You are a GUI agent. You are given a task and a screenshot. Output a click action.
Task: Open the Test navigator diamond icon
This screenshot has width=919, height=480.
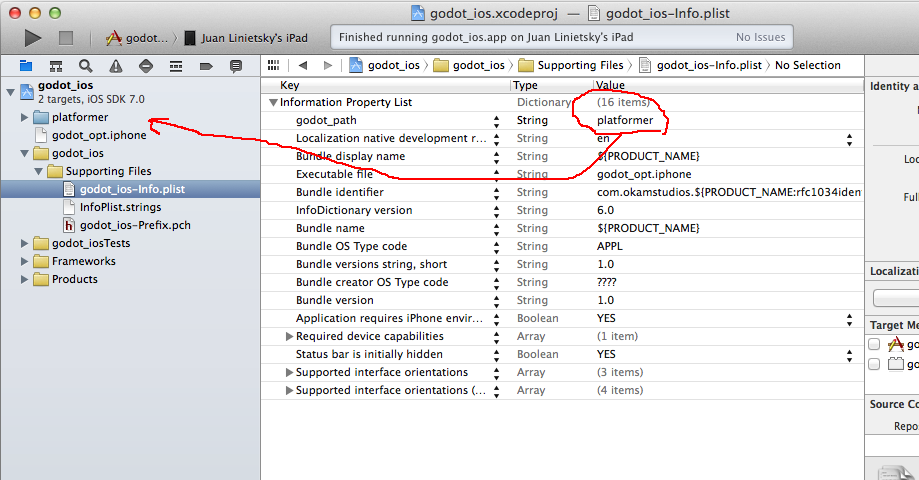146,66
